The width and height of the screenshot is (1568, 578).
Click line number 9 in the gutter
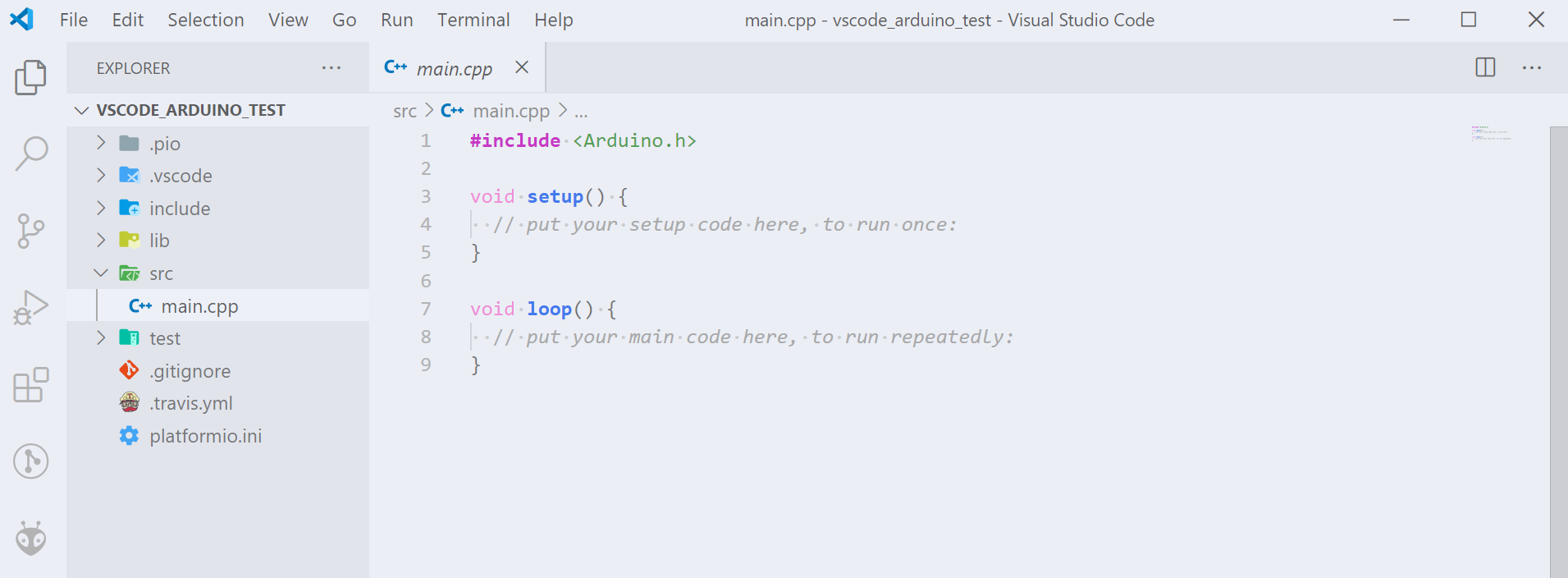426,365
